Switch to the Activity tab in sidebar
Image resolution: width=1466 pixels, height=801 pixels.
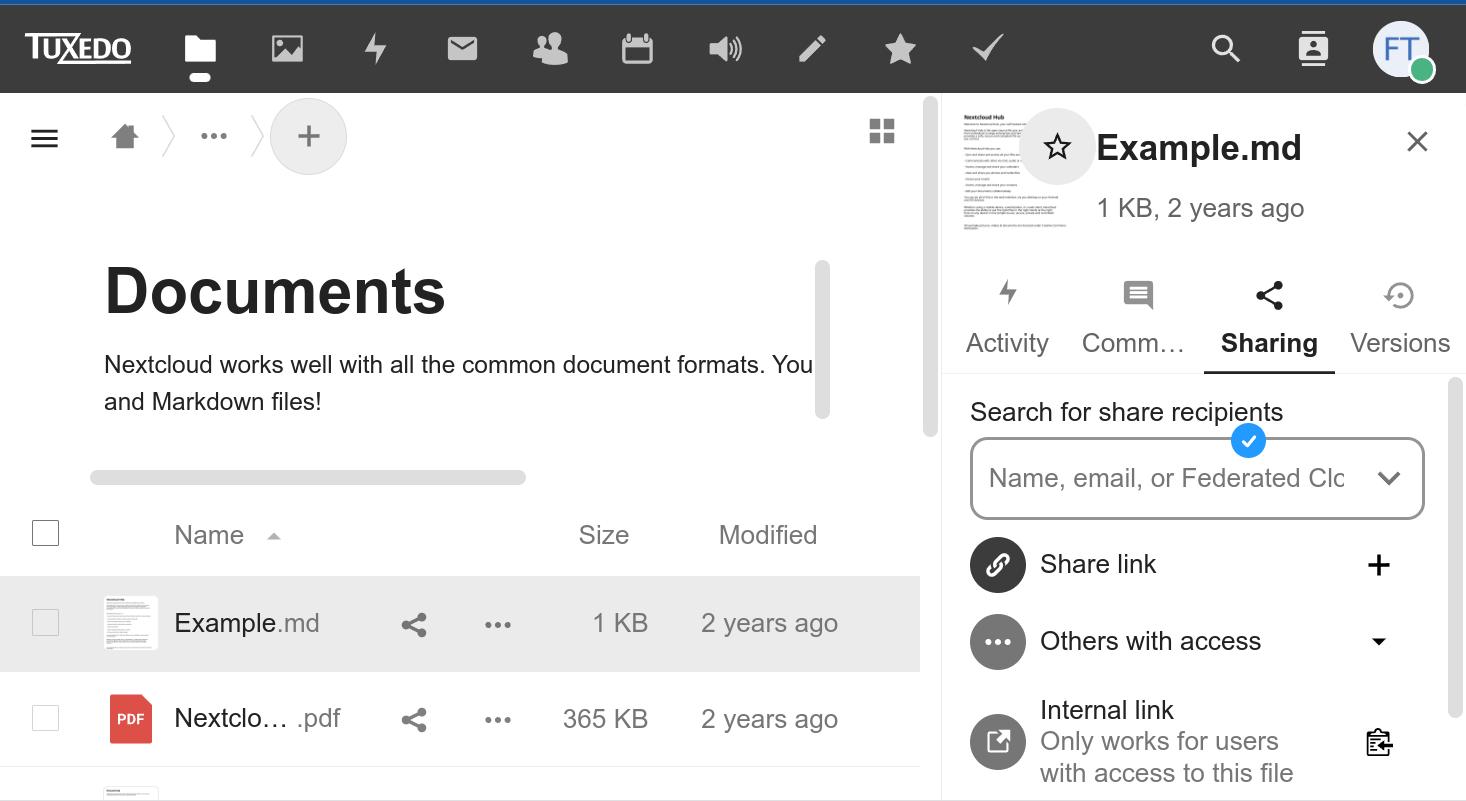(1007, 319)
